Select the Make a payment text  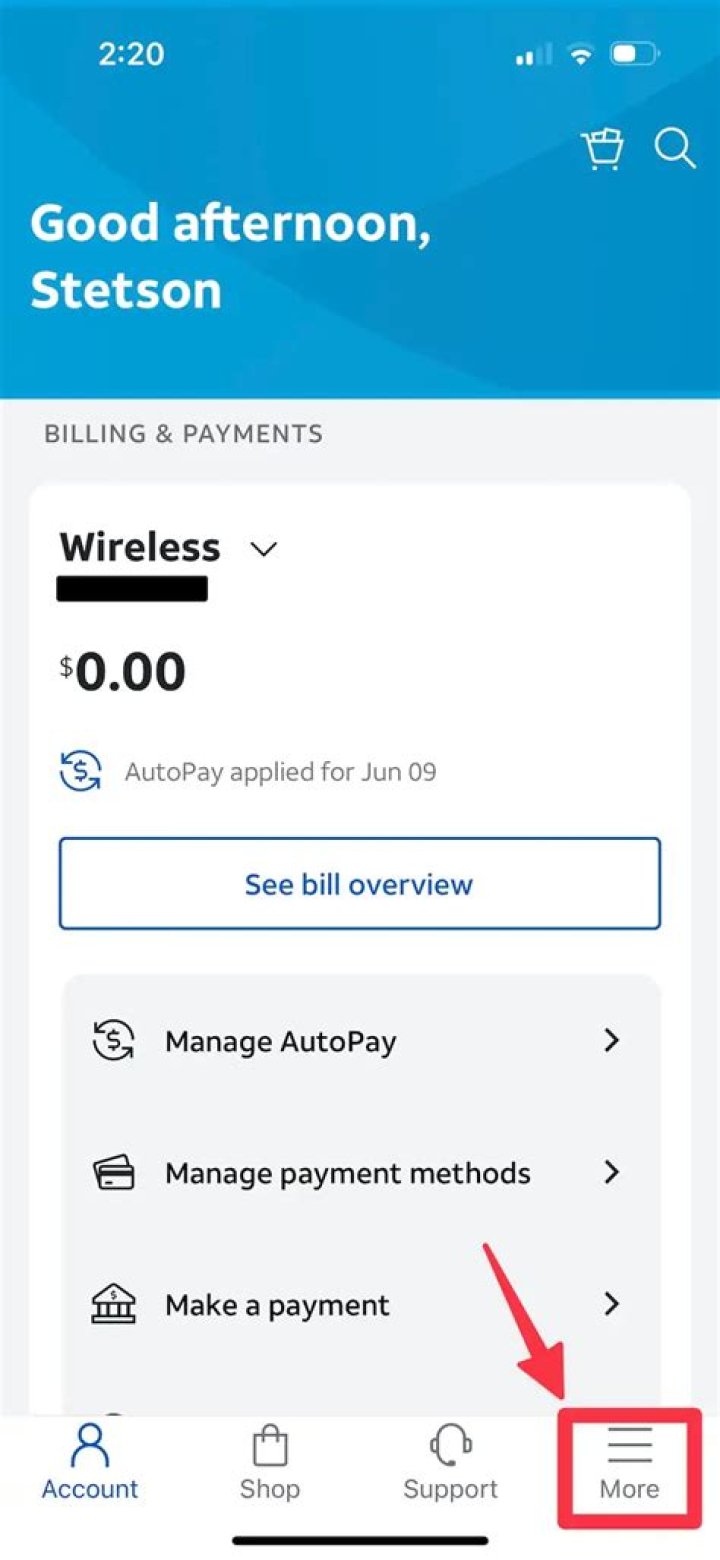tap(277, 1305)
